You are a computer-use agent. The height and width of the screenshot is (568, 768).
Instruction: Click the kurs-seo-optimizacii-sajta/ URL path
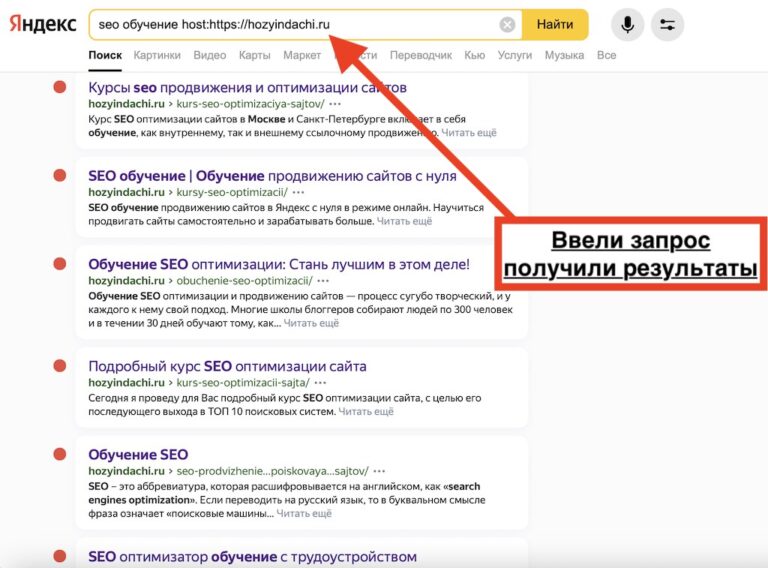[x=243, y=382]
